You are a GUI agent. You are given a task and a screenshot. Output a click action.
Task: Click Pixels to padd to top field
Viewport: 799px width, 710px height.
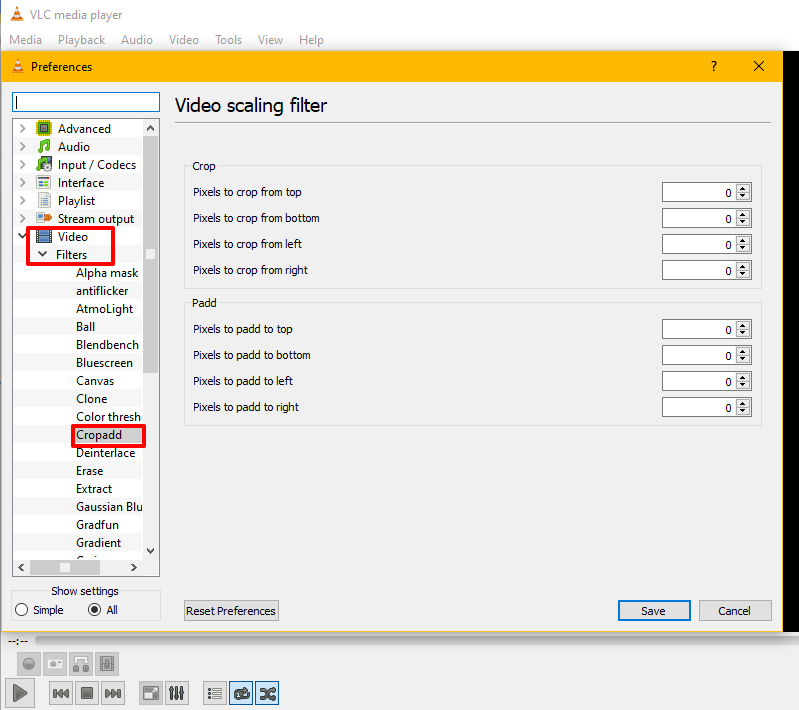pos(707,330)
